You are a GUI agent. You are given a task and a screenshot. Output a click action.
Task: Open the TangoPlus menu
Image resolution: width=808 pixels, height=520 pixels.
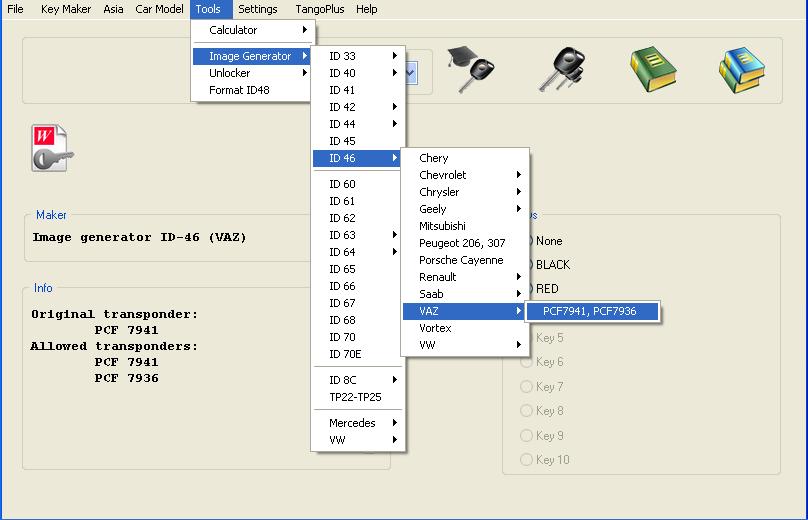pyautogui.click(x=319, y=9)
